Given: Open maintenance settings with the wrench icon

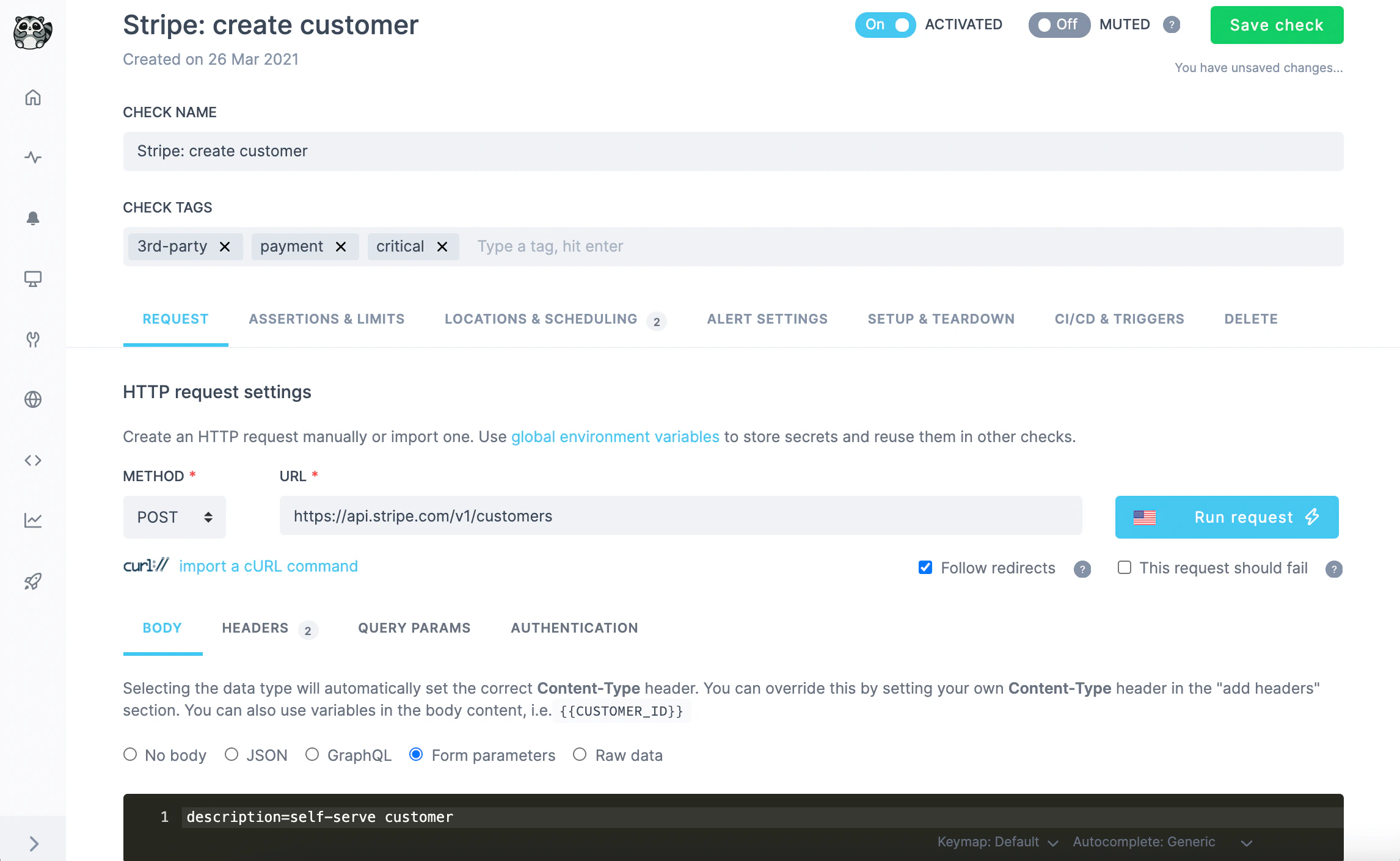Looking at the screenshot, I should click(x=33, y=340).
